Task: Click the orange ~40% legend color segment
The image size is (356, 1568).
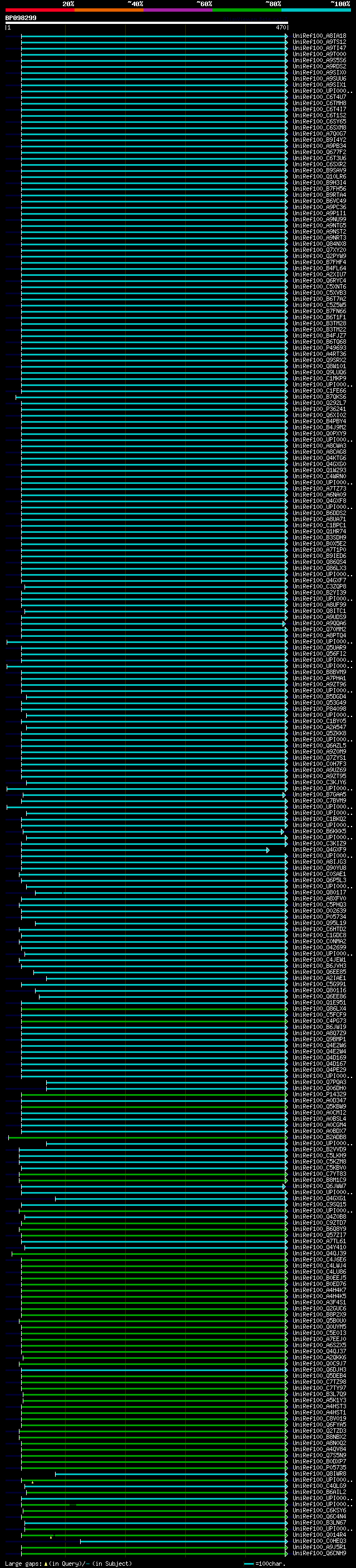Action: point(109,10)
